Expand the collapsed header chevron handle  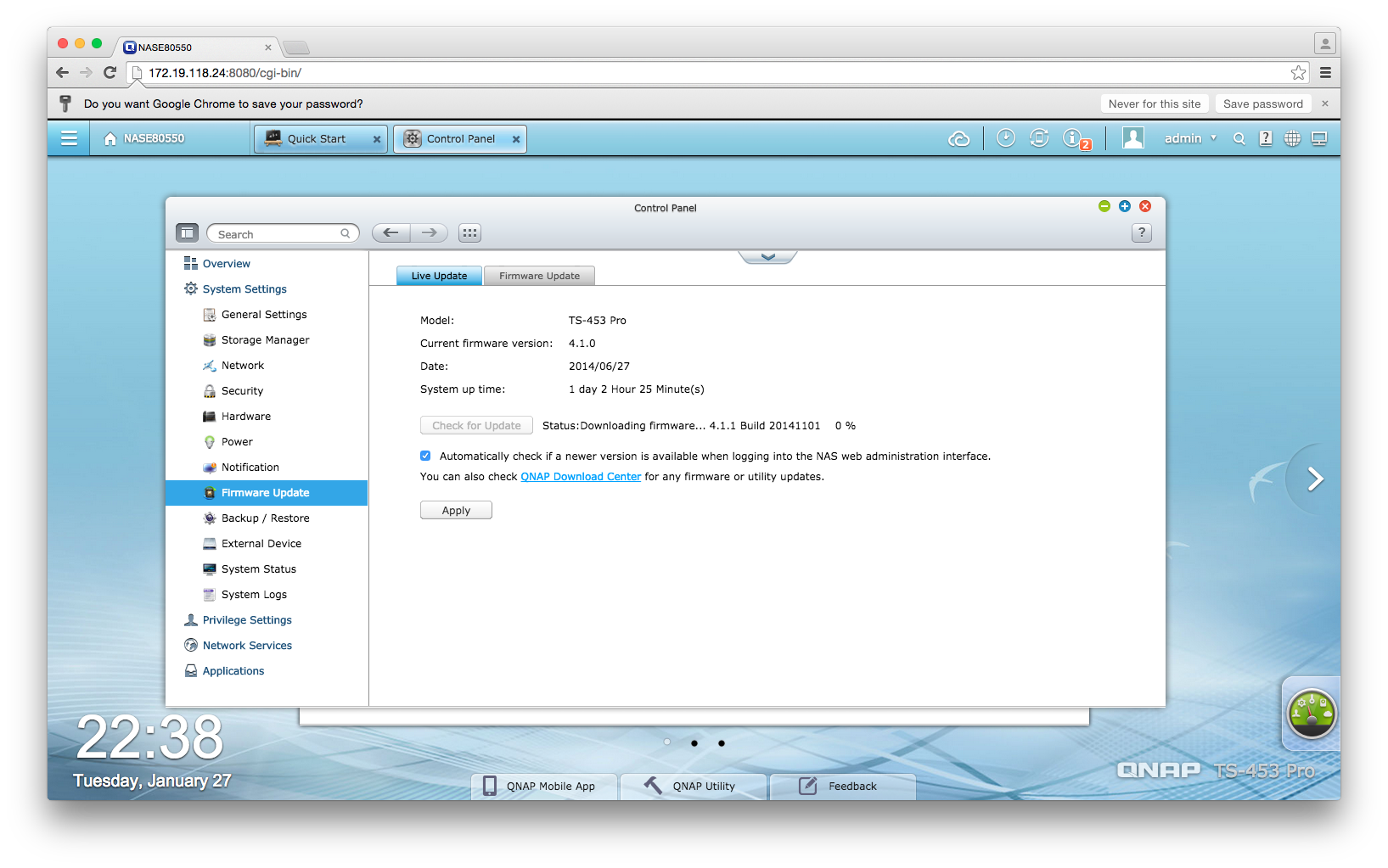click(767, 257)
